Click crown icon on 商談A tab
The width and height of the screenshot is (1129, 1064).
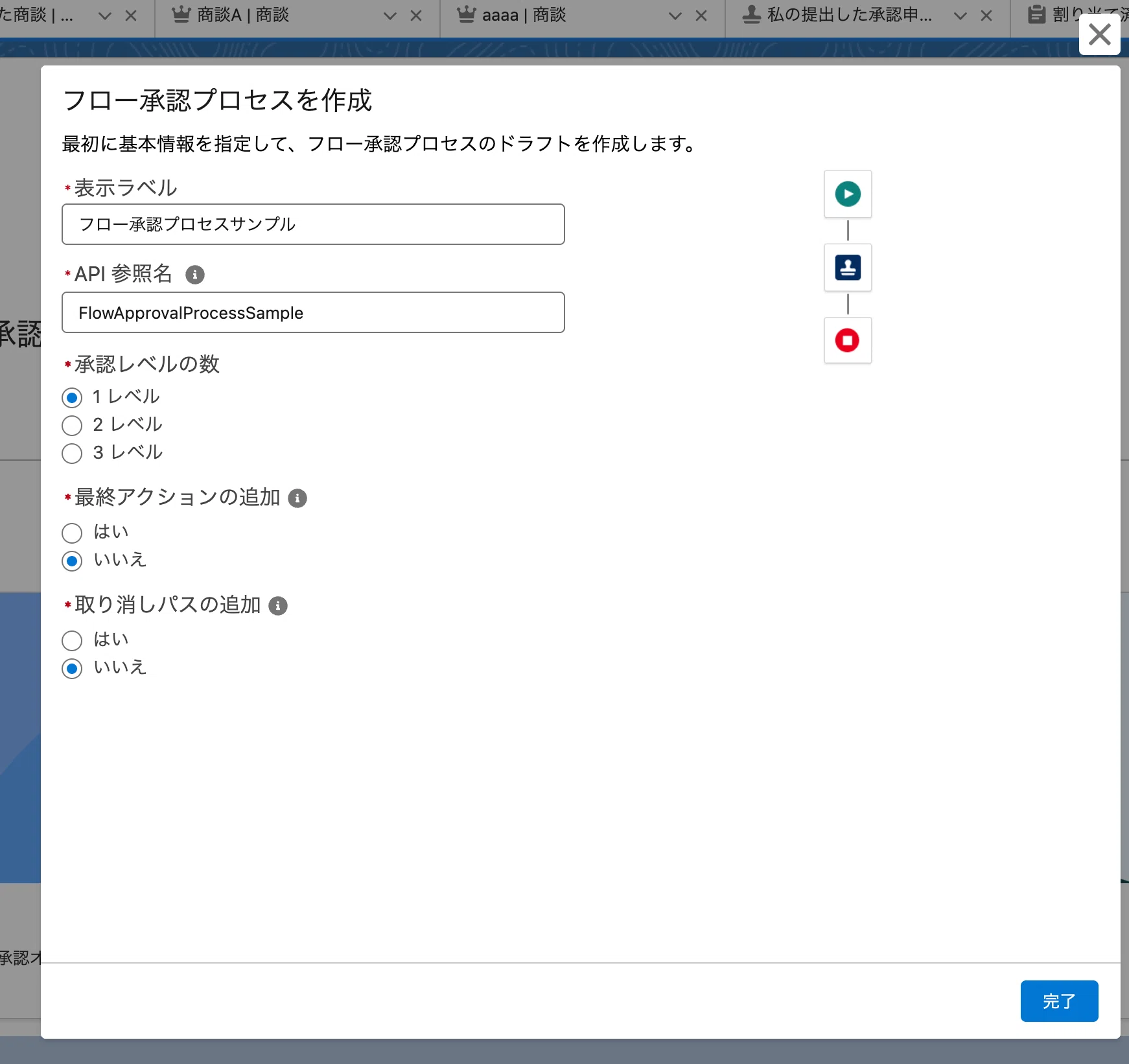pyautogui.click(x=181, y=14)
